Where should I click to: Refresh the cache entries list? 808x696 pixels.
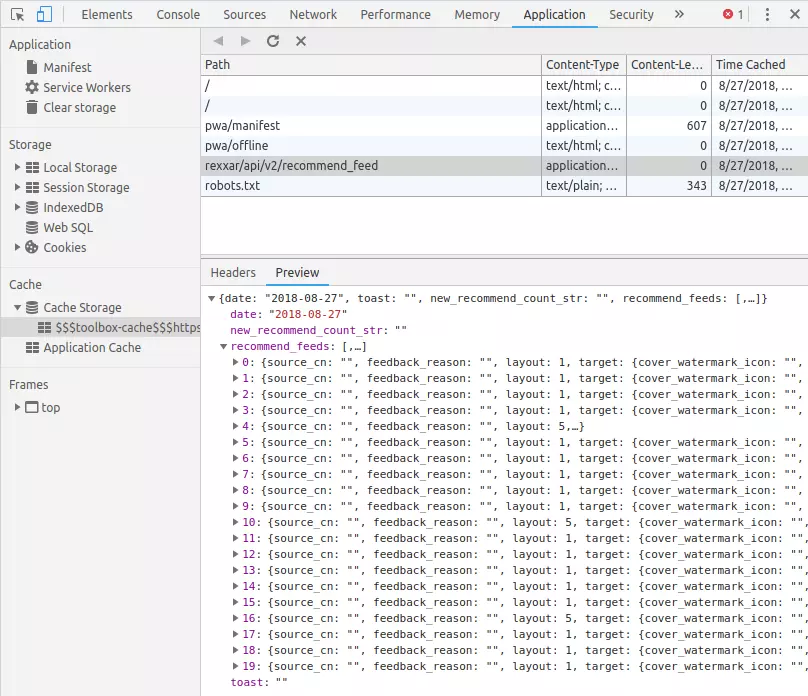273,41
